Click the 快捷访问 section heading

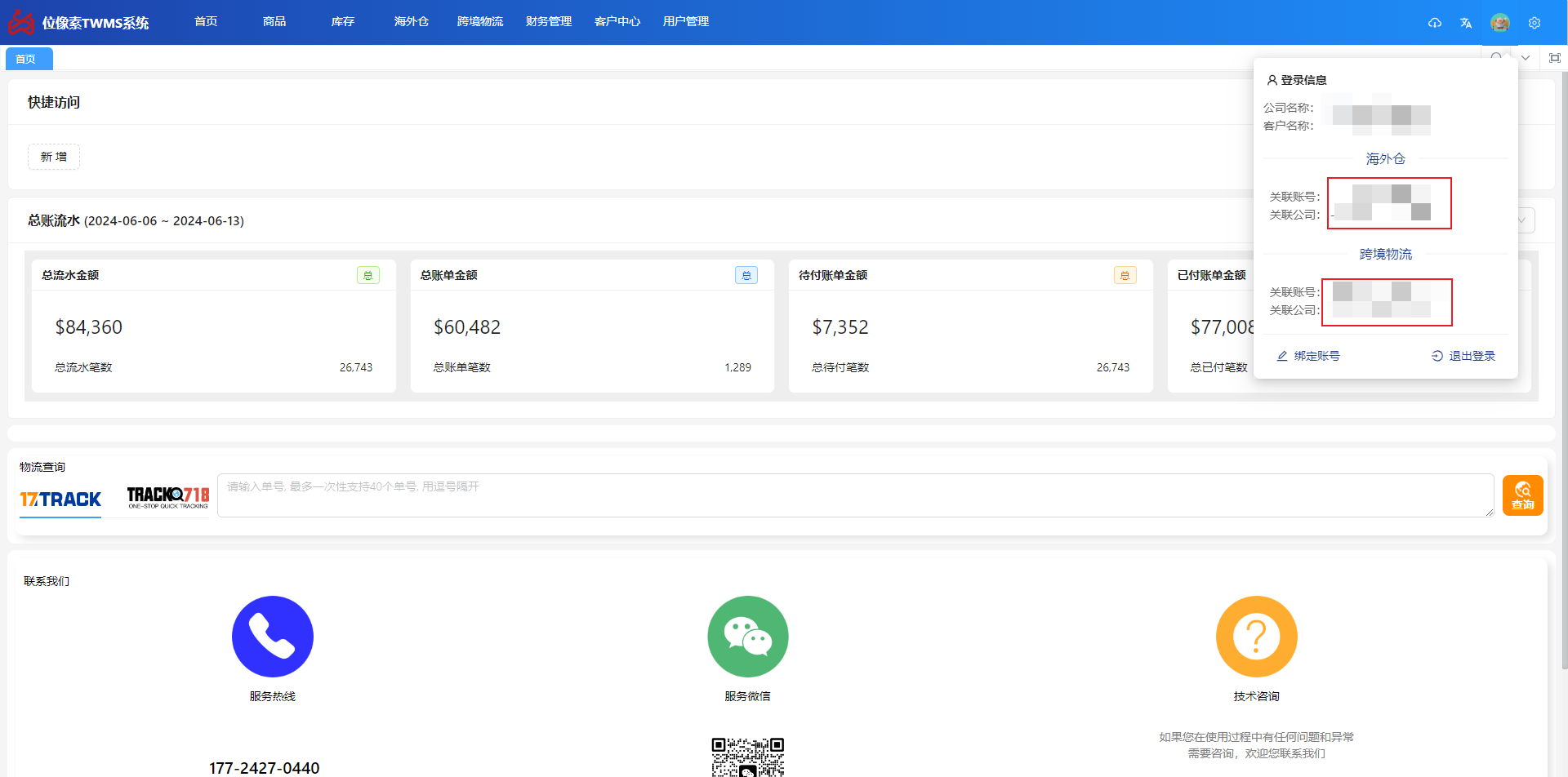tap(54, 102)
